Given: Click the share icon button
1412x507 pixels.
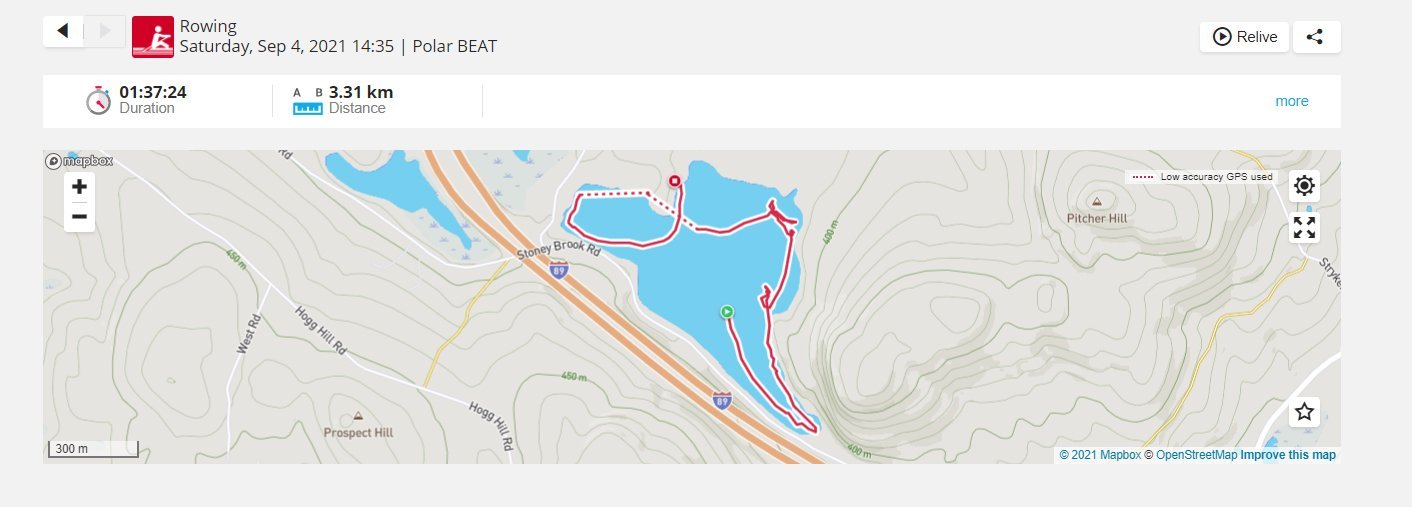Looking at the screenshot, I should click(1315, 37).
